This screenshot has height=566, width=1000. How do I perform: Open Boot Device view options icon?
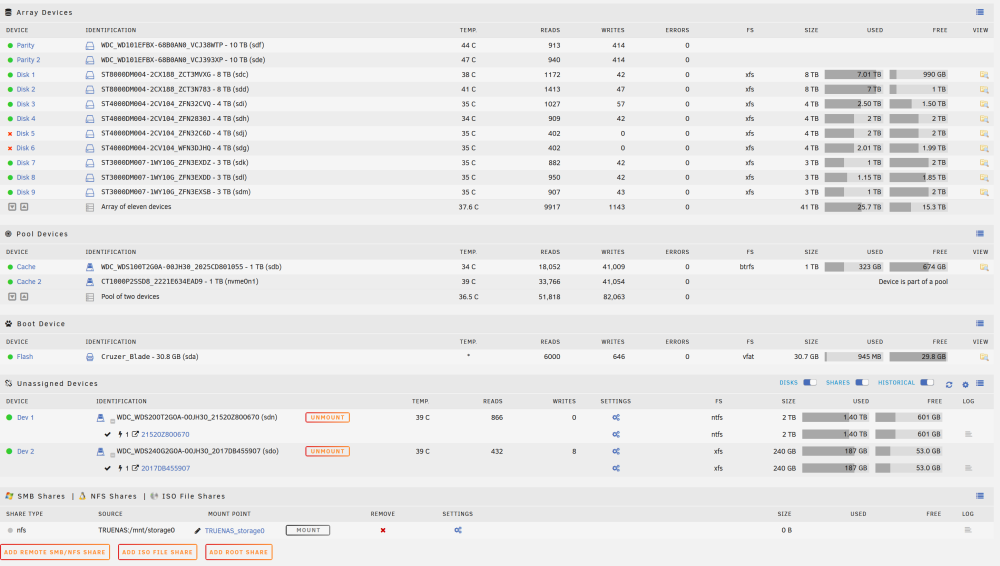click(980, 324)
